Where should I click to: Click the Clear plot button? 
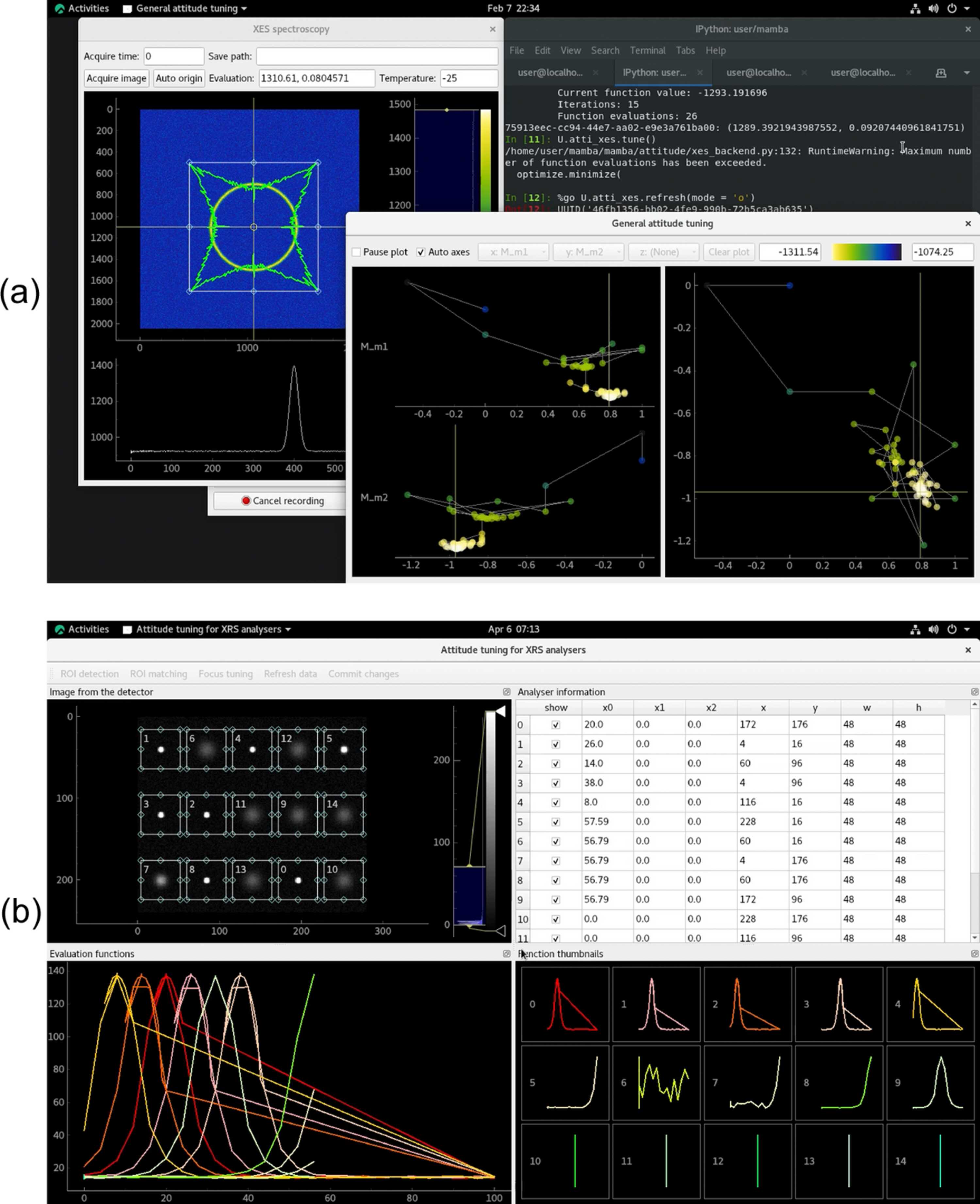pyautogui.click(x=728, y=252)
